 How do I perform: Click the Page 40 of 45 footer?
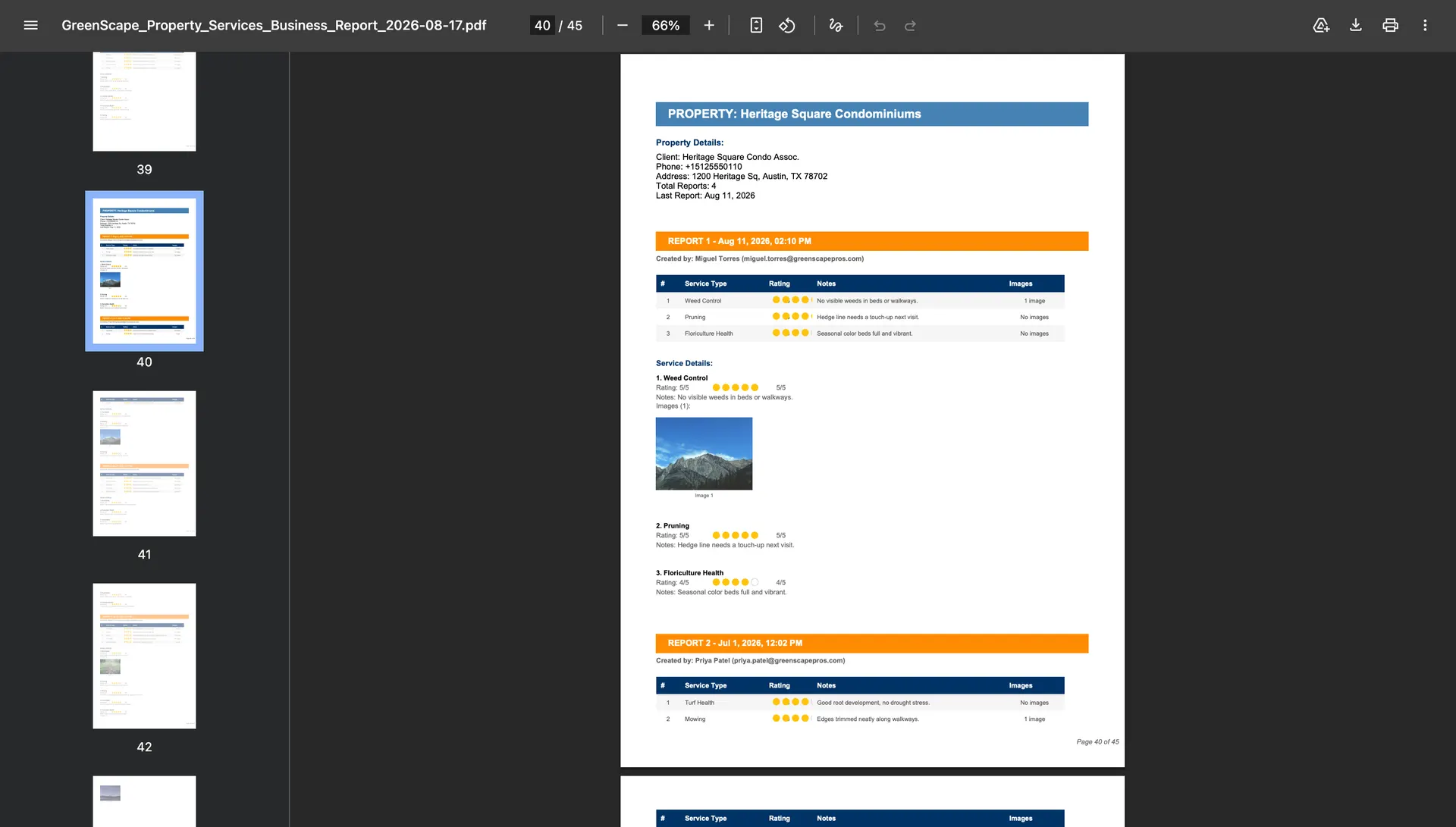(x=1097, y=742)
